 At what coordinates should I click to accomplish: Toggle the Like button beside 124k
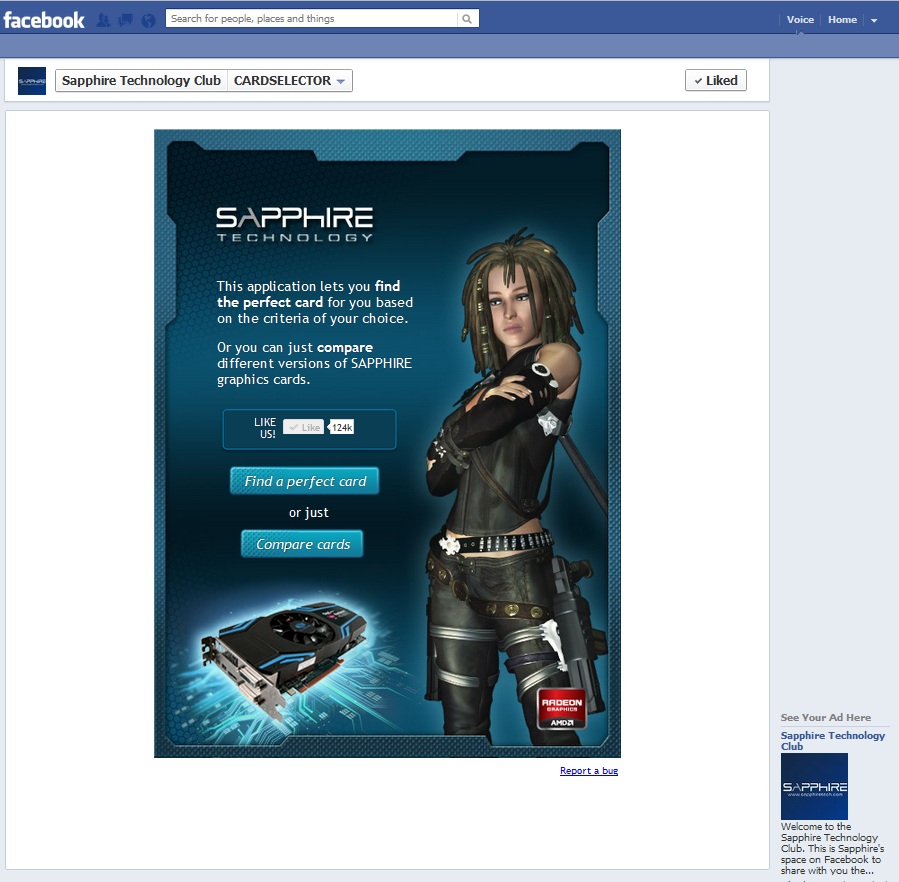point(303,427)
